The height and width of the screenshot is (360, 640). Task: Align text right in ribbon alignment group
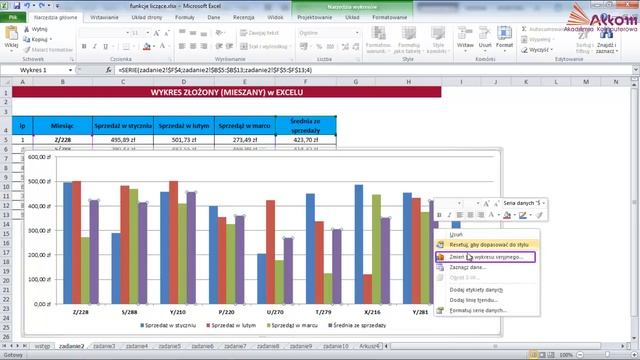click(204, 47)
